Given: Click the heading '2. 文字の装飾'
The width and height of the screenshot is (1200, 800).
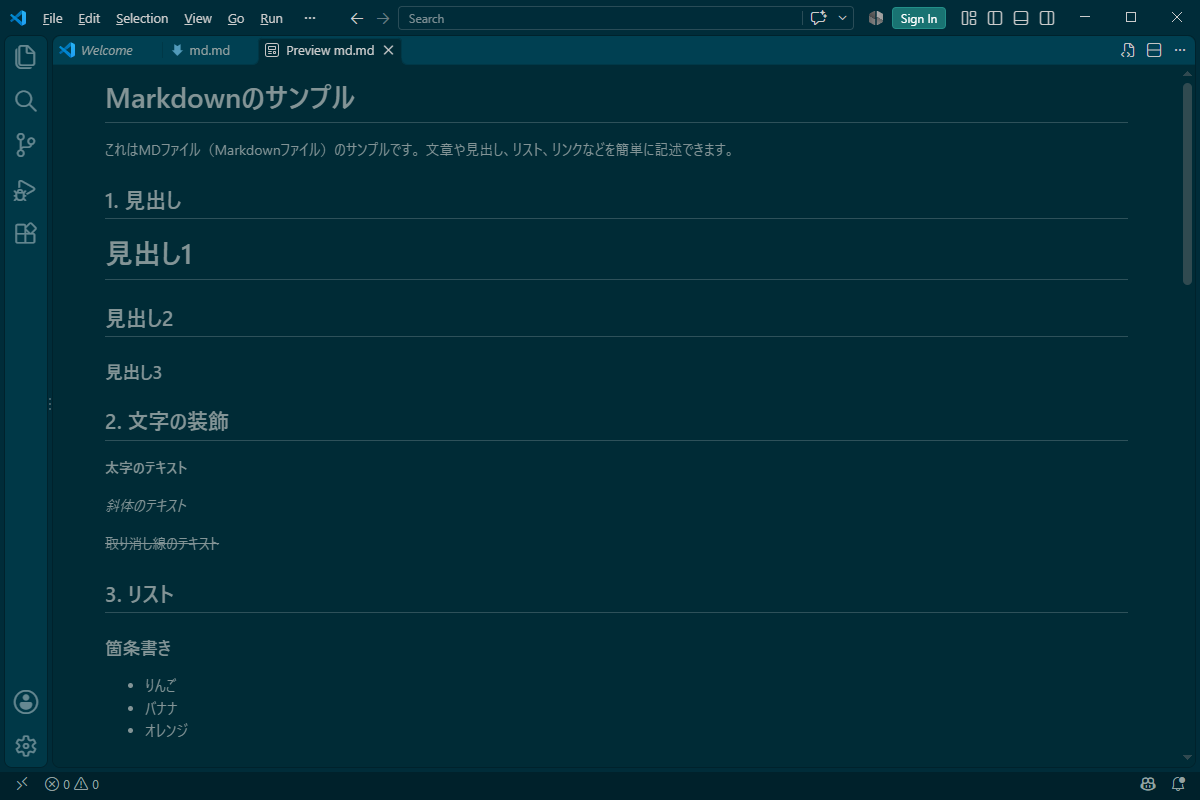Looking at the screenshot, I should [167, 421].
